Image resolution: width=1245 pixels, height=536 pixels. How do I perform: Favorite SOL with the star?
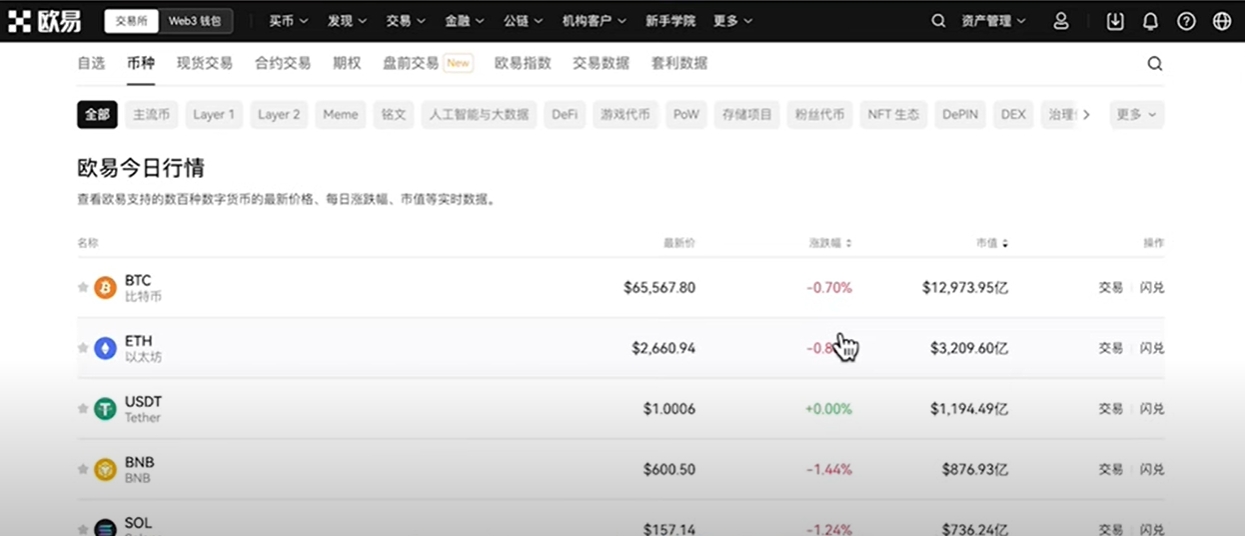coord(83,529)
